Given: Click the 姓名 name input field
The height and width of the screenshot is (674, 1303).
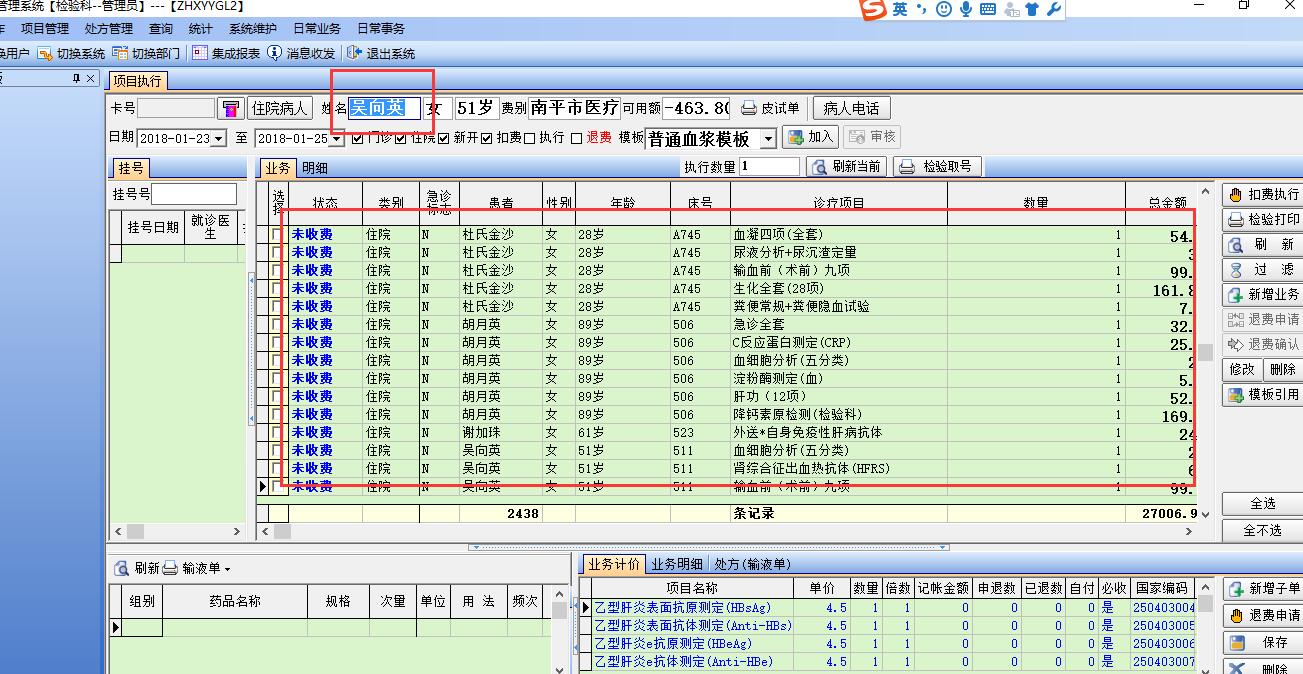Looking at the screenshot, I should tap(384, 108).
